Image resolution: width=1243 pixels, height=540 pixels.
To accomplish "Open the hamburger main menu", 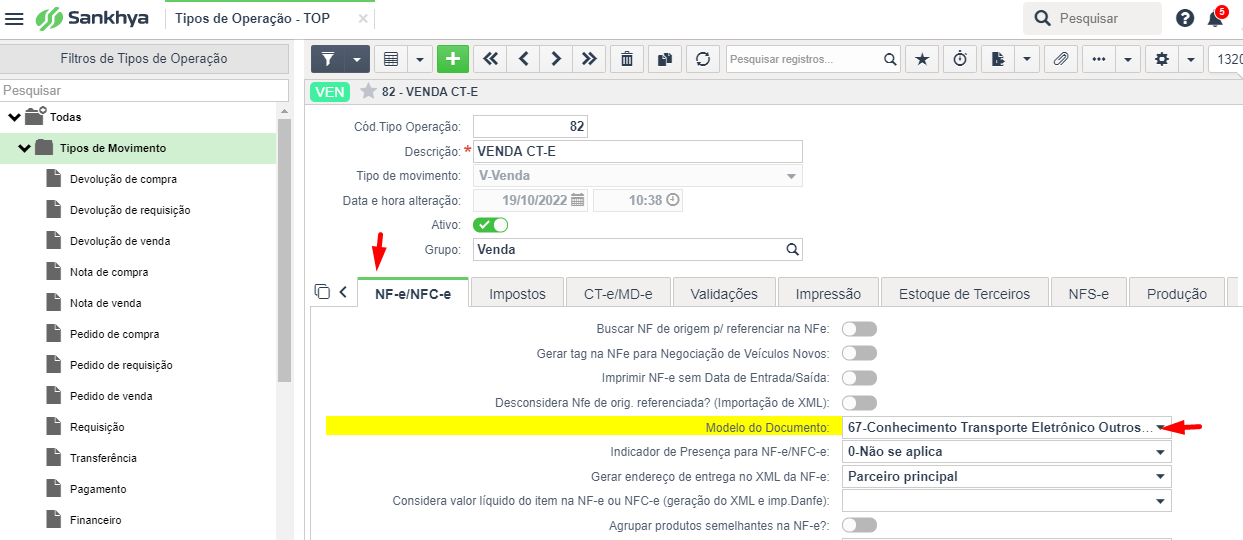I will click(x=14, y=19).
